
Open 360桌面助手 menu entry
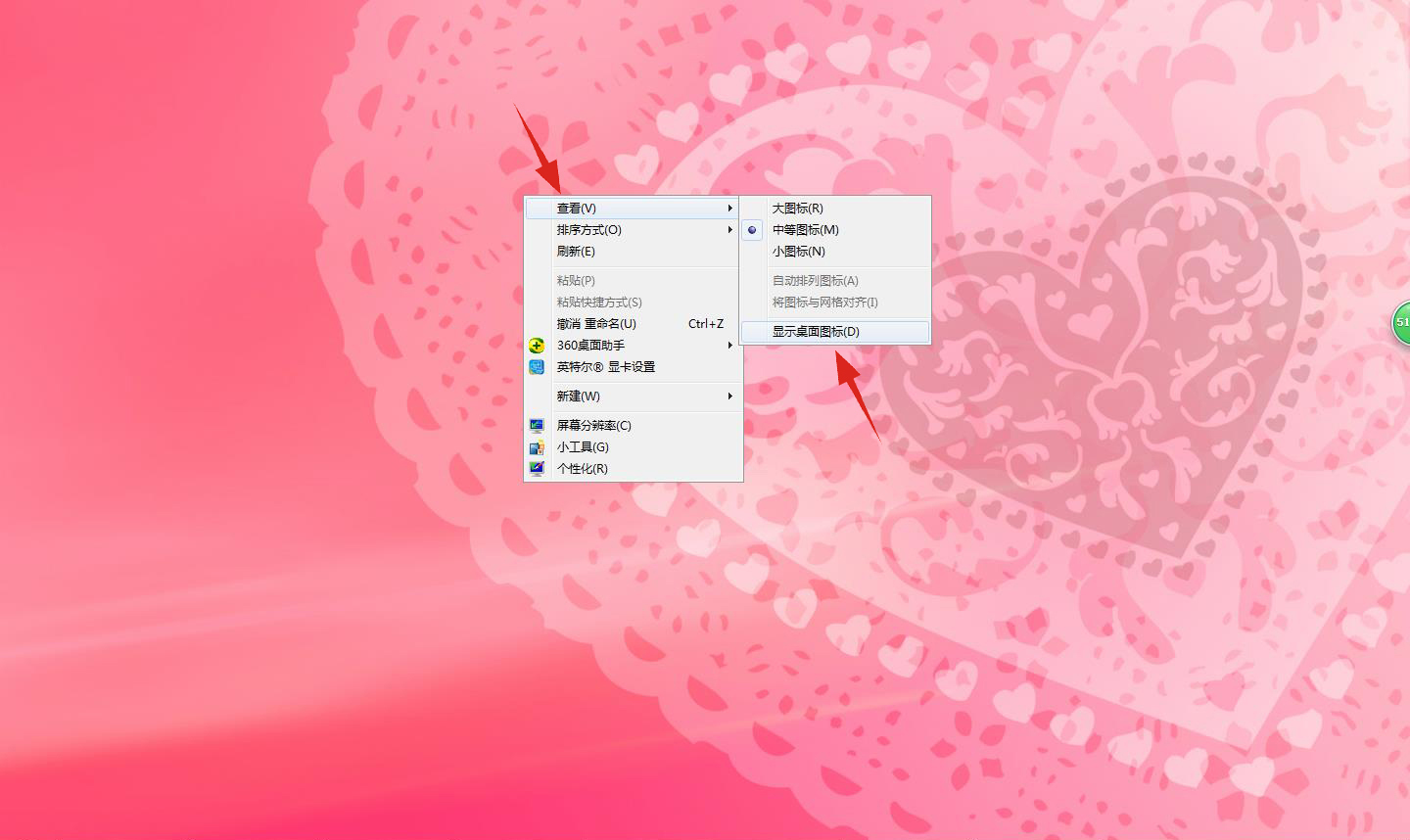point(633,346)
